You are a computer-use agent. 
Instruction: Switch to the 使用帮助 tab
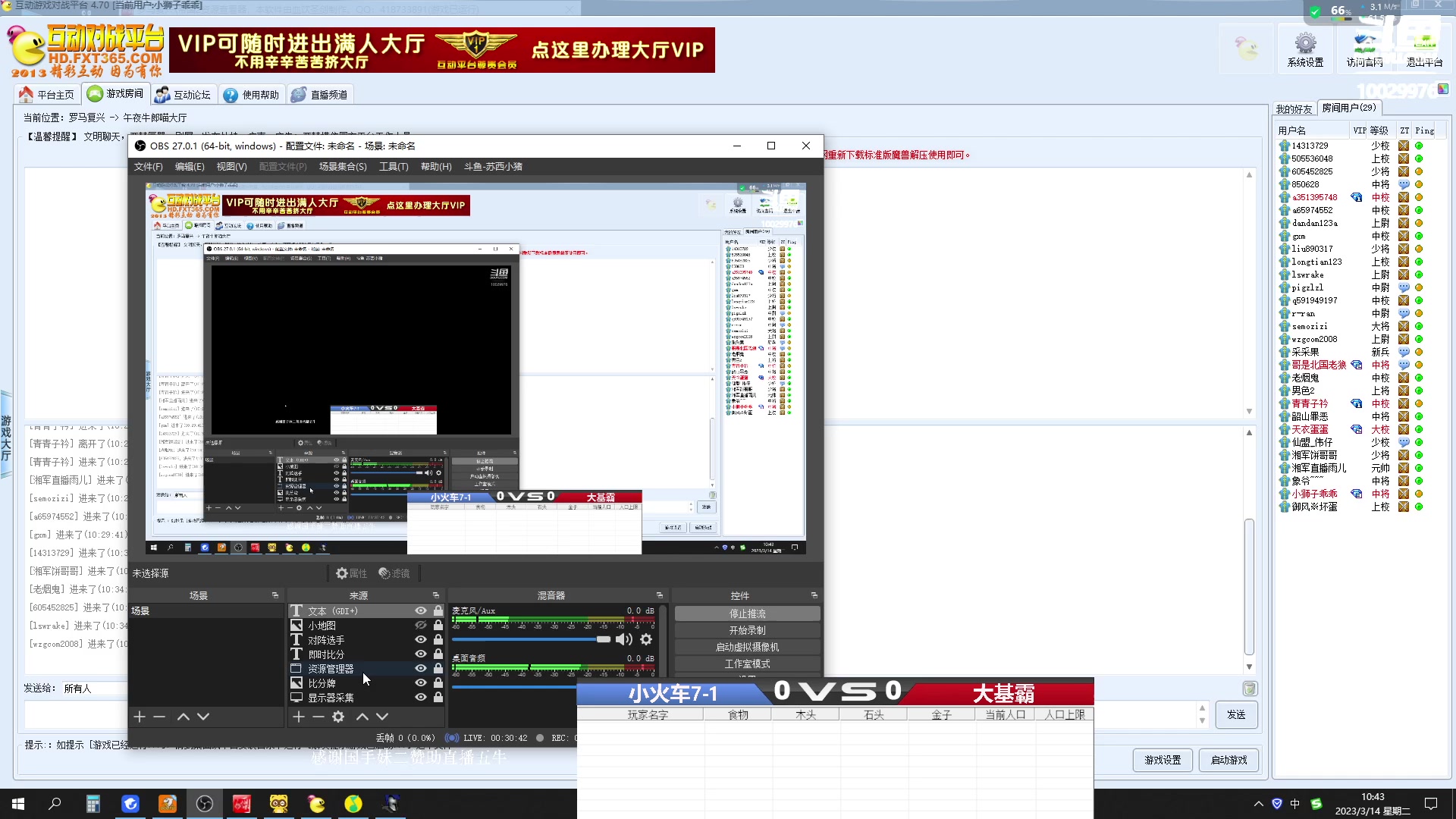coord(252,95)
